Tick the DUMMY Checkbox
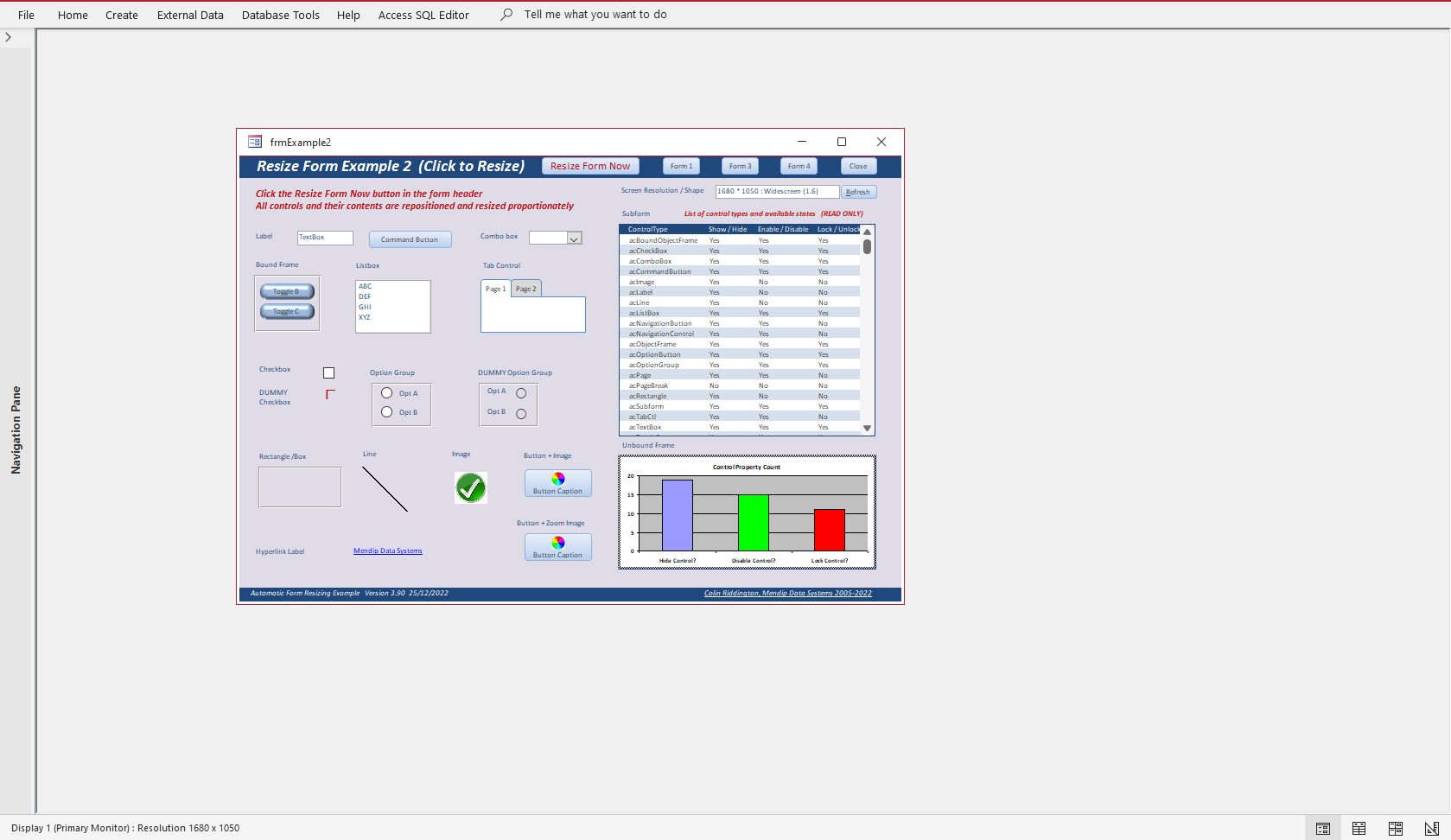Viewport: 1451px width, 840px height. click(330, 394)
